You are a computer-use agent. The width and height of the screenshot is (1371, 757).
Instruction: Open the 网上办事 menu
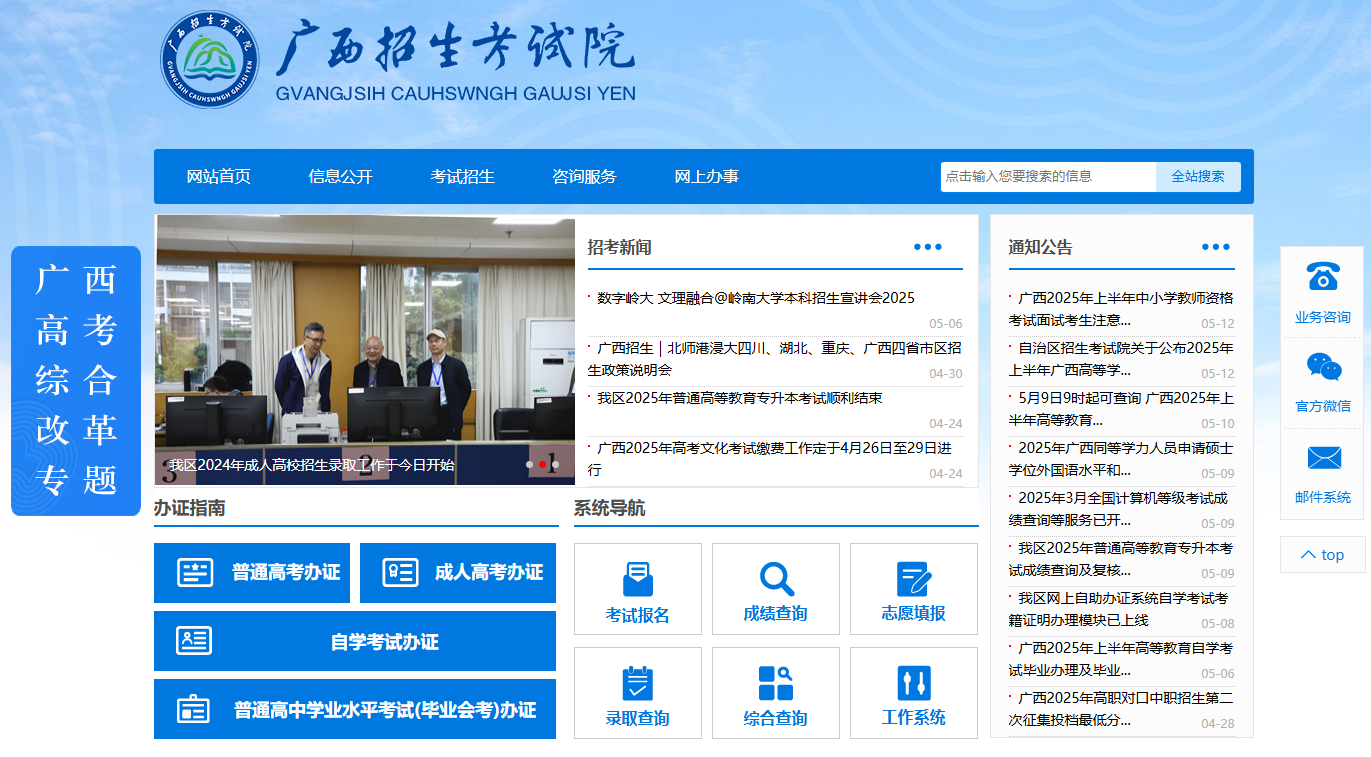click(706, 177)
